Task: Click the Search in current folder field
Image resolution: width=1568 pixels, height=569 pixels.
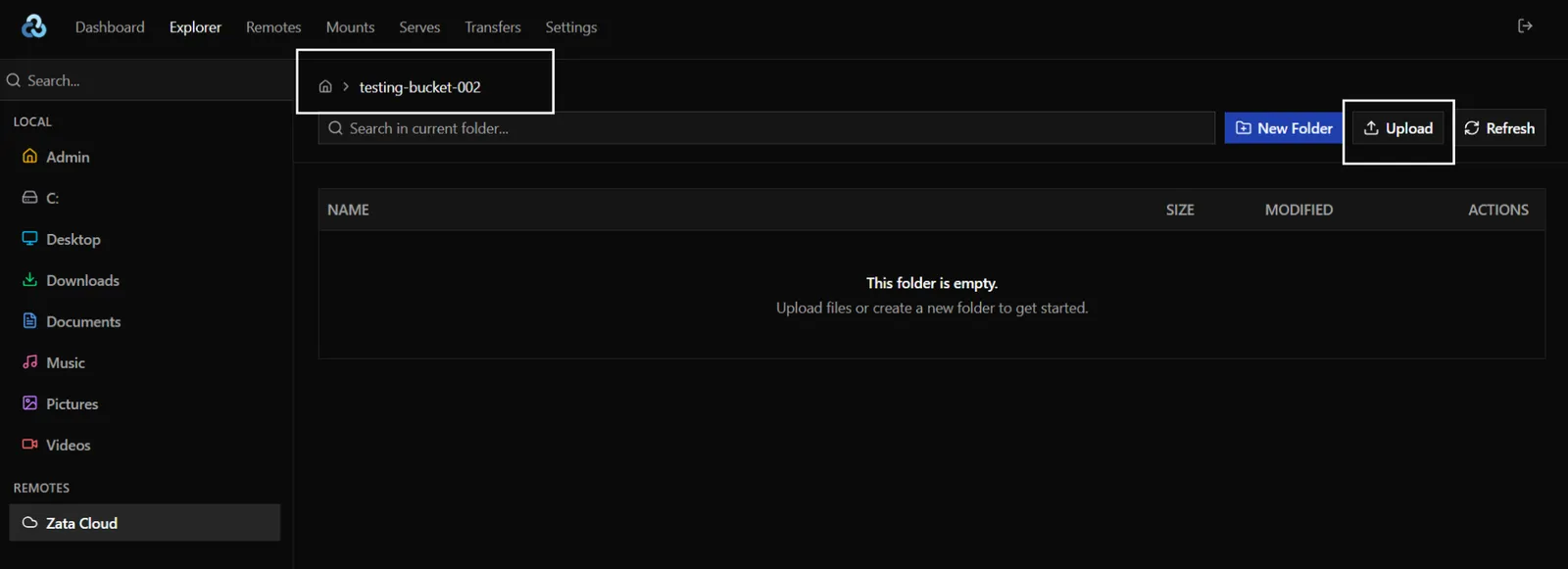Action: point(766,128)
